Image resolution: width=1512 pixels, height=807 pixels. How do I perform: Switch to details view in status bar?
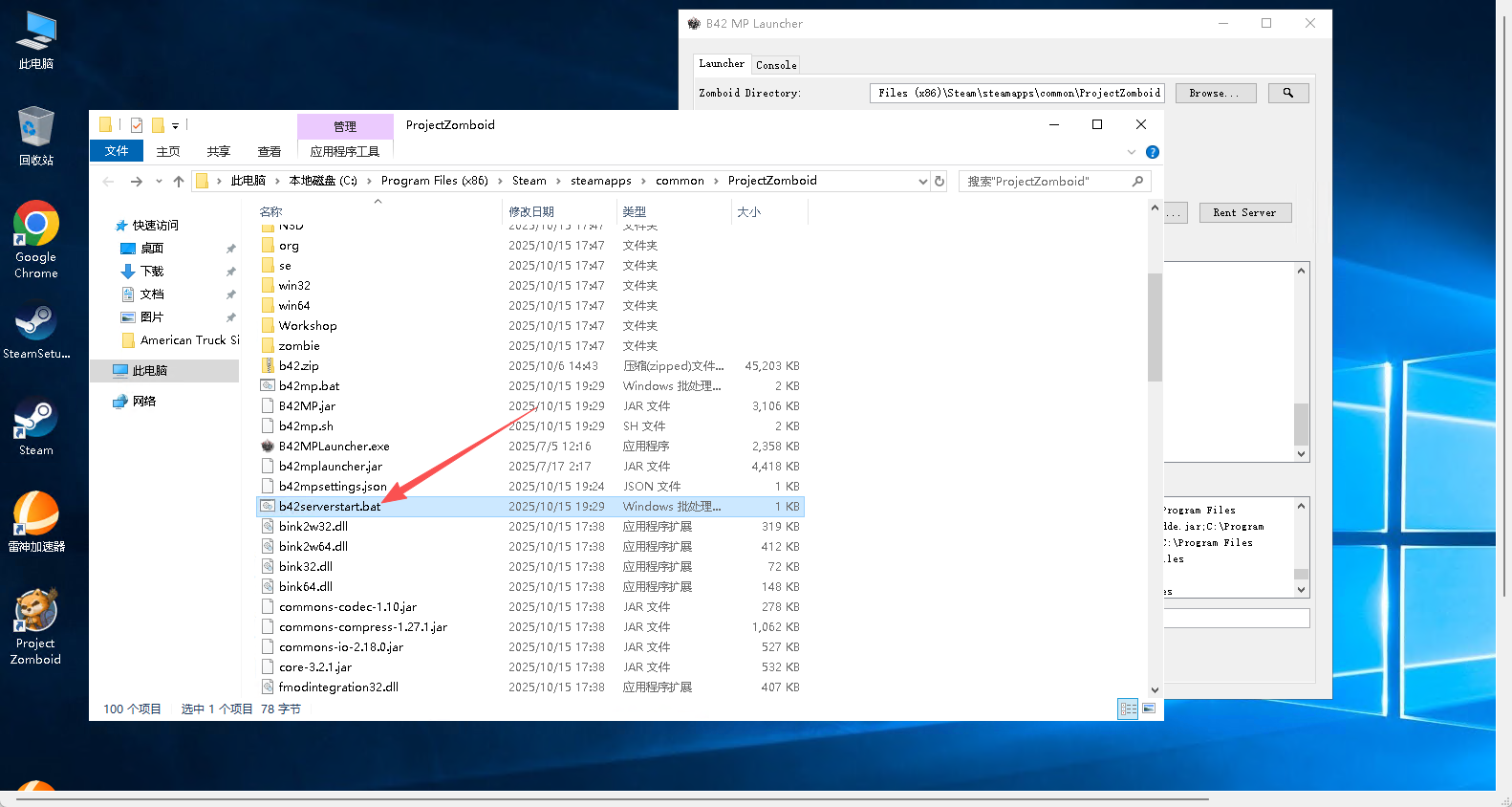click(x=1128, y=709)
